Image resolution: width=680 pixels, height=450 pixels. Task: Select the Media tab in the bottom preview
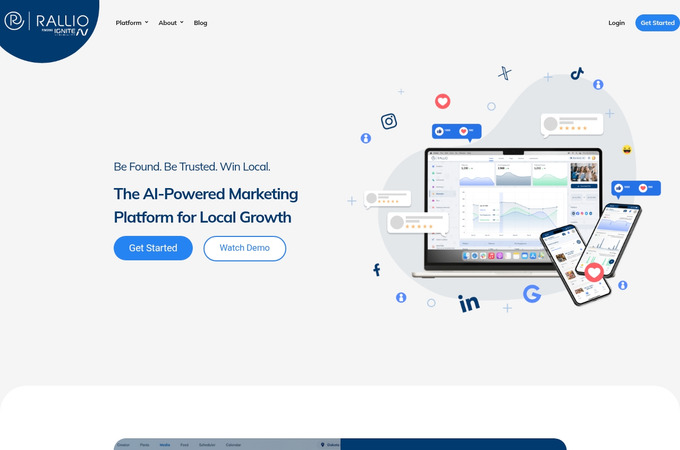(x=165, y=445)
